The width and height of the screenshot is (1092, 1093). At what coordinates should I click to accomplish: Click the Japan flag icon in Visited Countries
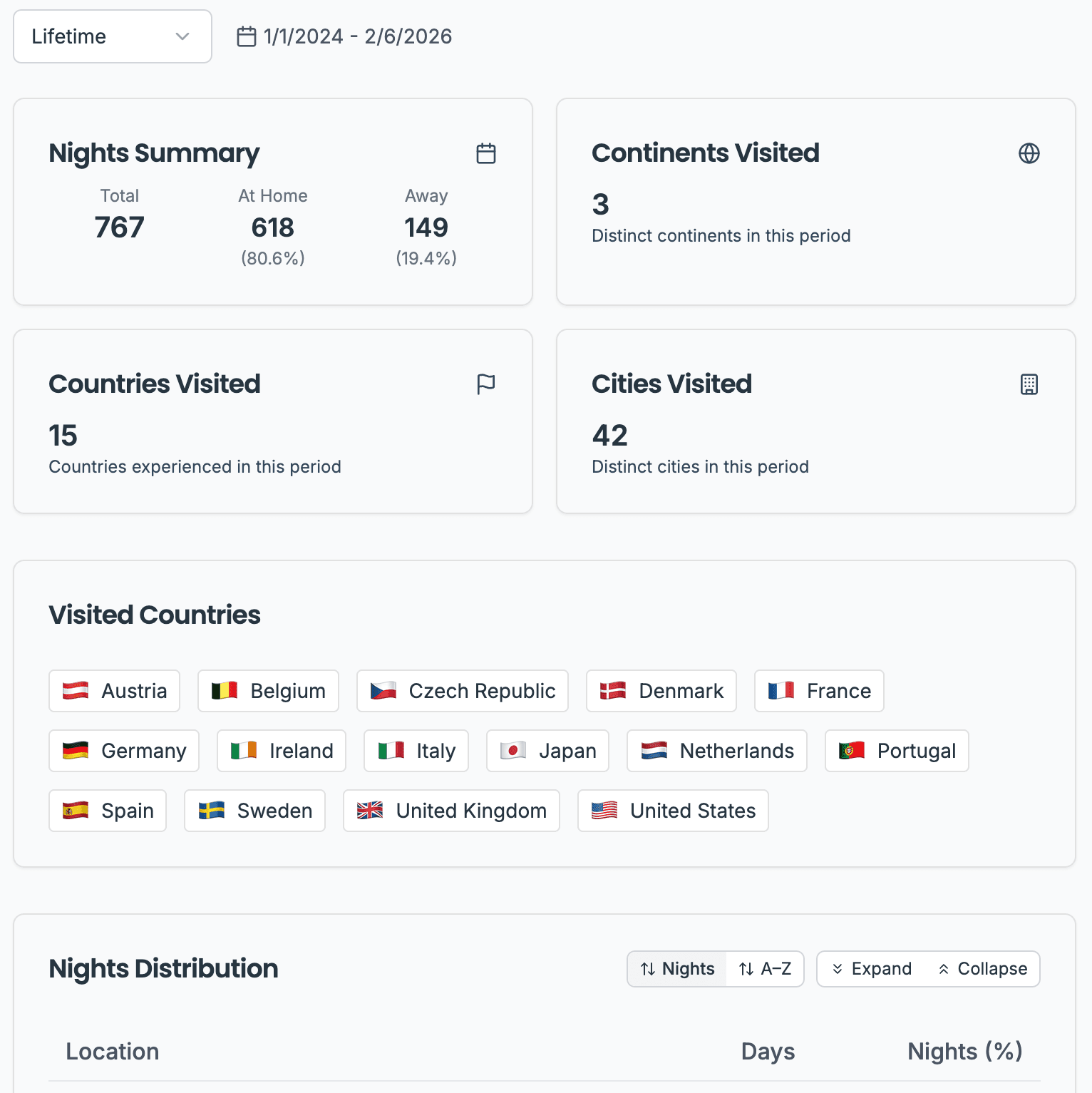pyautogui.click(x=512, y=751)
